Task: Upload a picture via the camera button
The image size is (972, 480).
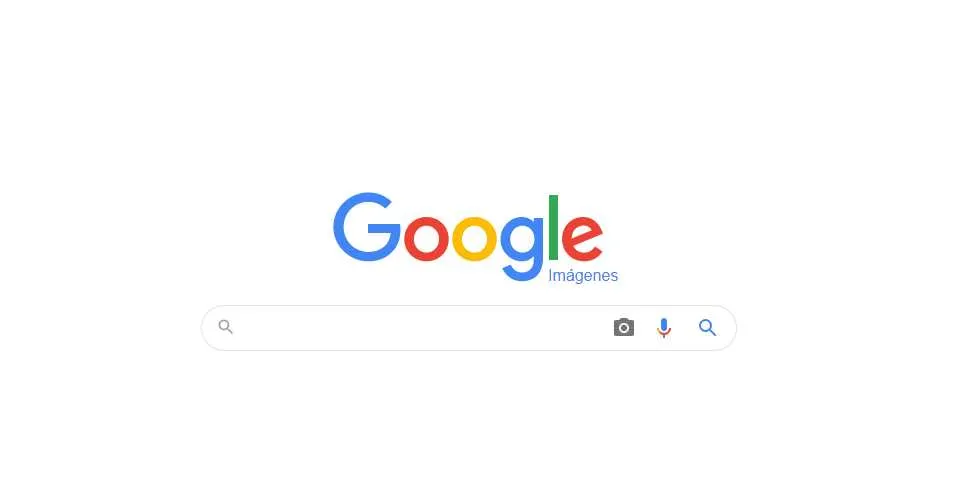Action: click(624, 327)
